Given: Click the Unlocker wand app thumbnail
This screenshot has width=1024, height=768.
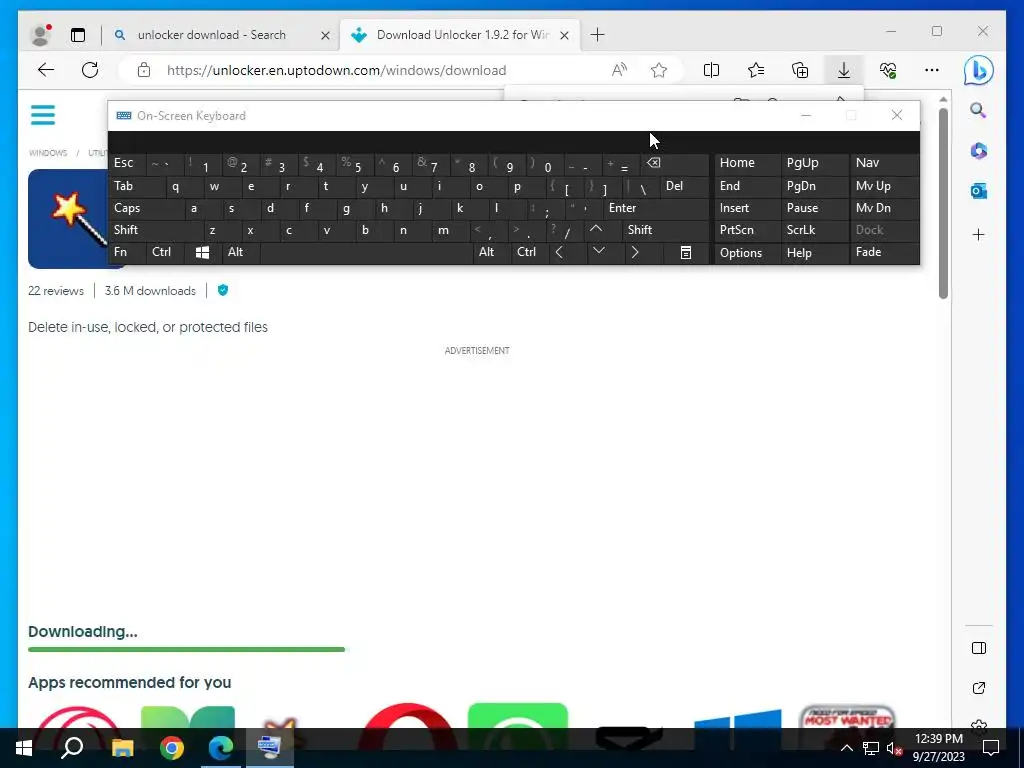Looking at the screenshot, I should (67, 219).
